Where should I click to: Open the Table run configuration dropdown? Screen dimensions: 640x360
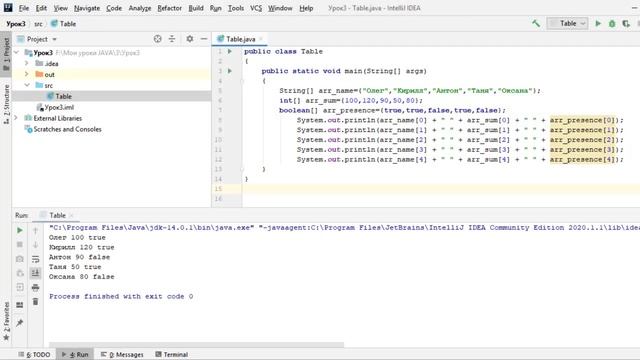tap(567, 24)
